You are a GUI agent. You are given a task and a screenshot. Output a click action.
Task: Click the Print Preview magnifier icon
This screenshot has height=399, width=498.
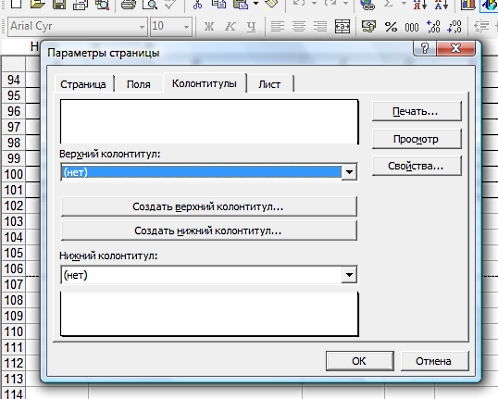pos(150,4)
